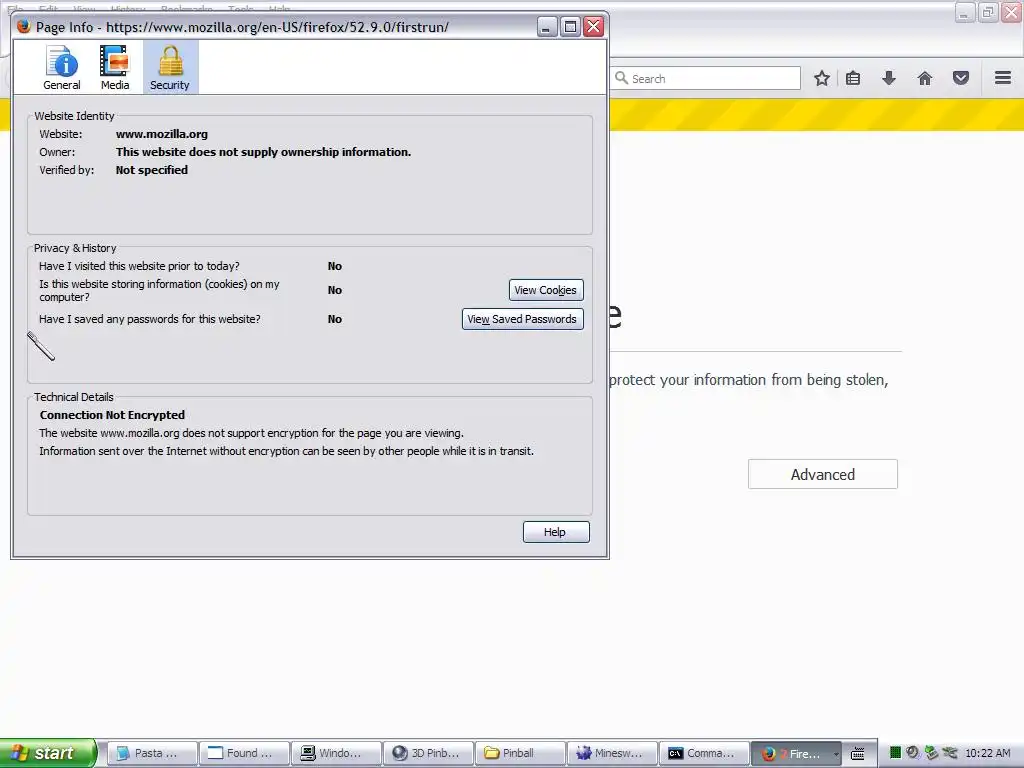Click 'Have I saved any passwords' question
This screenshot has height=768, width=1024.
150,319
